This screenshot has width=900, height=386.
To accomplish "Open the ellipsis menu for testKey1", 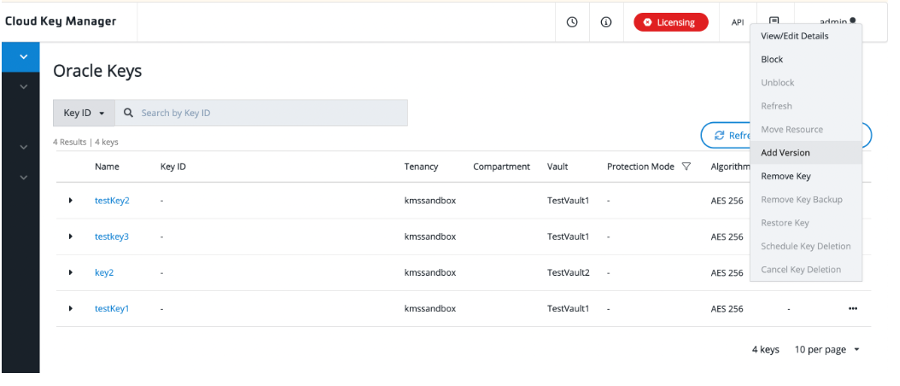I will click(x=852, y=308).
